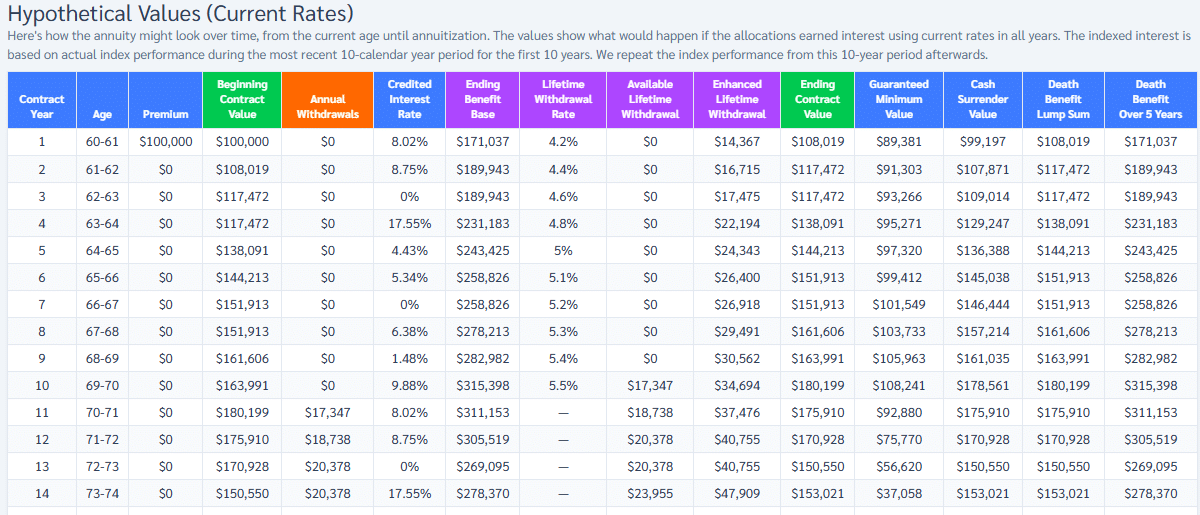
Task: Click the Death Benefit Over 5 Years header
Action: [1150, 99]
